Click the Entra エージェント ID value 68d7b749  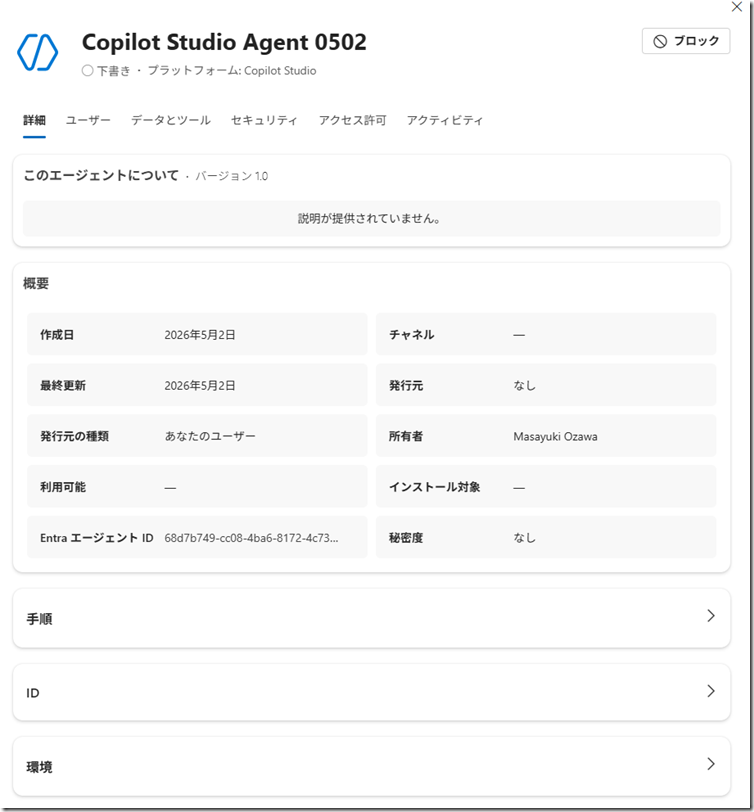(251, 538)
